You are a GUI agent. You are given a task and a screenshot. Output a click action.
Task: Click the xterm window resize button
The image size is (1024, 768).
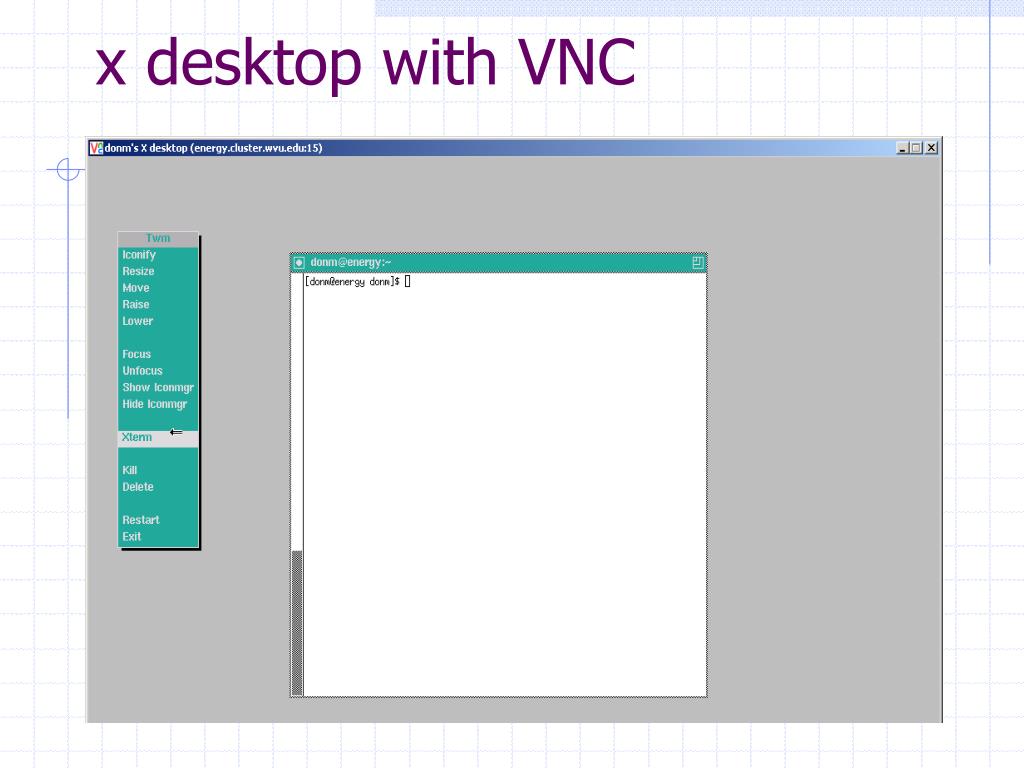[x=697, y=263]
